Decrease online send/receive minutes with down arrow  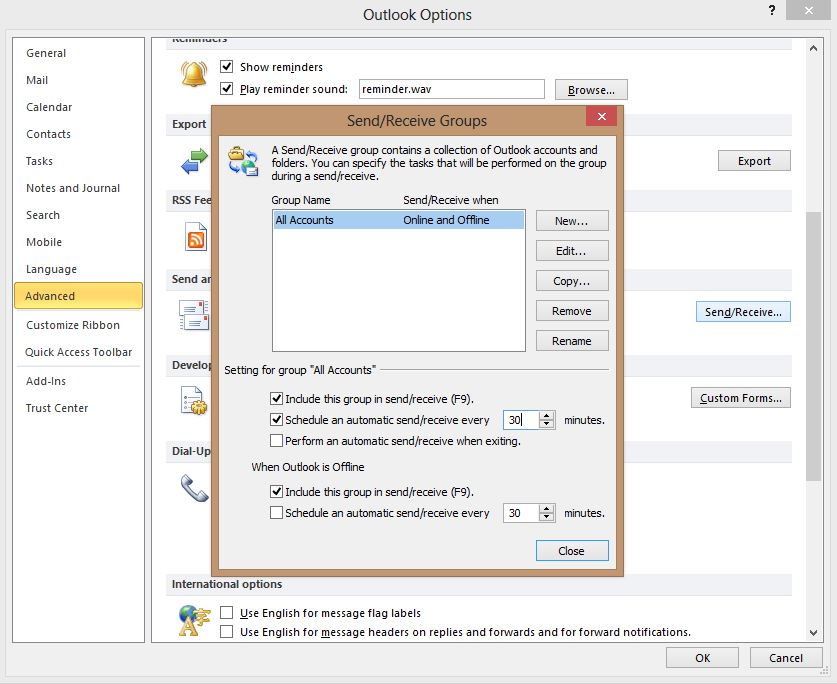pyautogui.click(x=546, y=424)
